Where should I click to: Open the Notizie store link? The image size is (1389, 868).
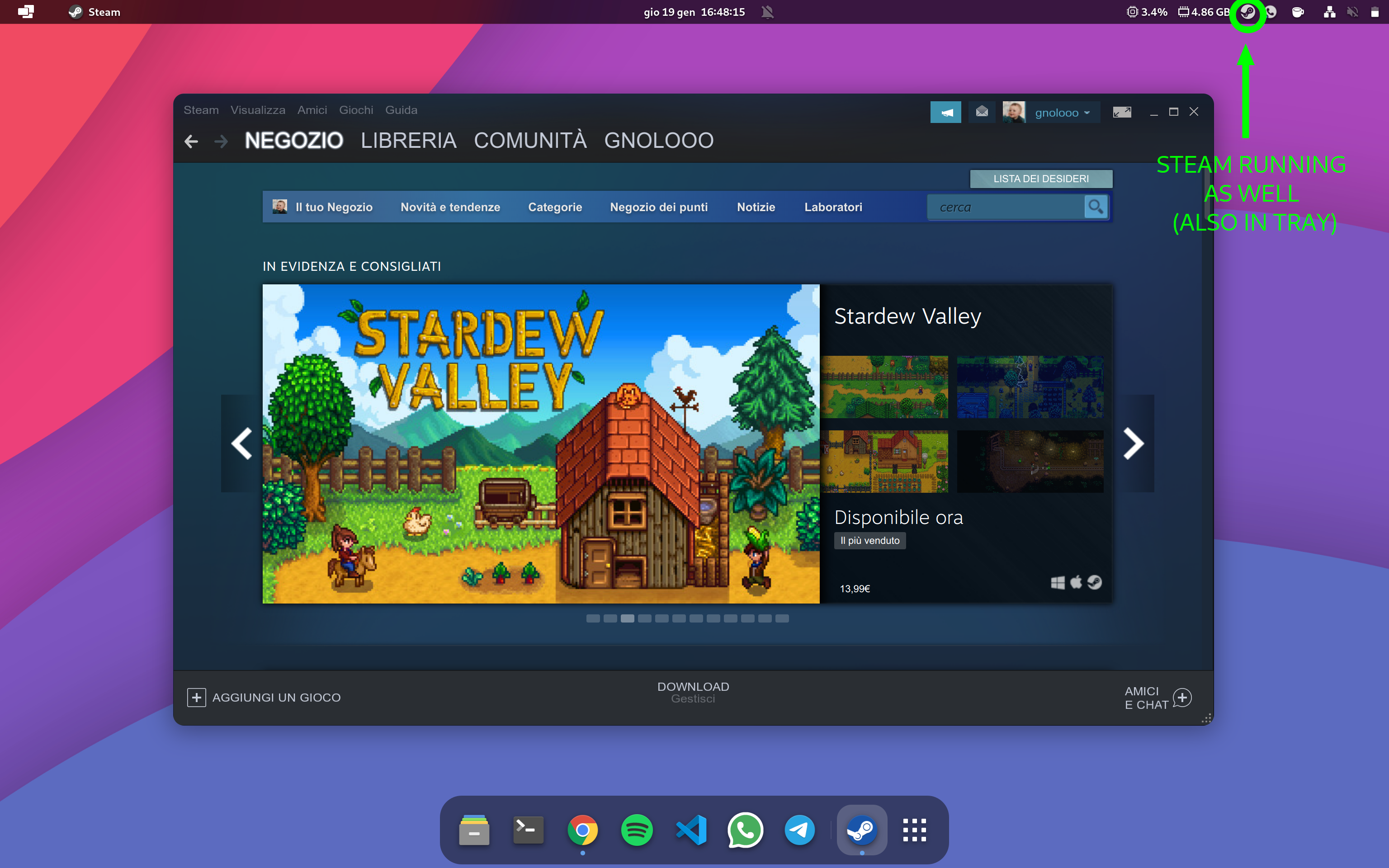[756, 207]
